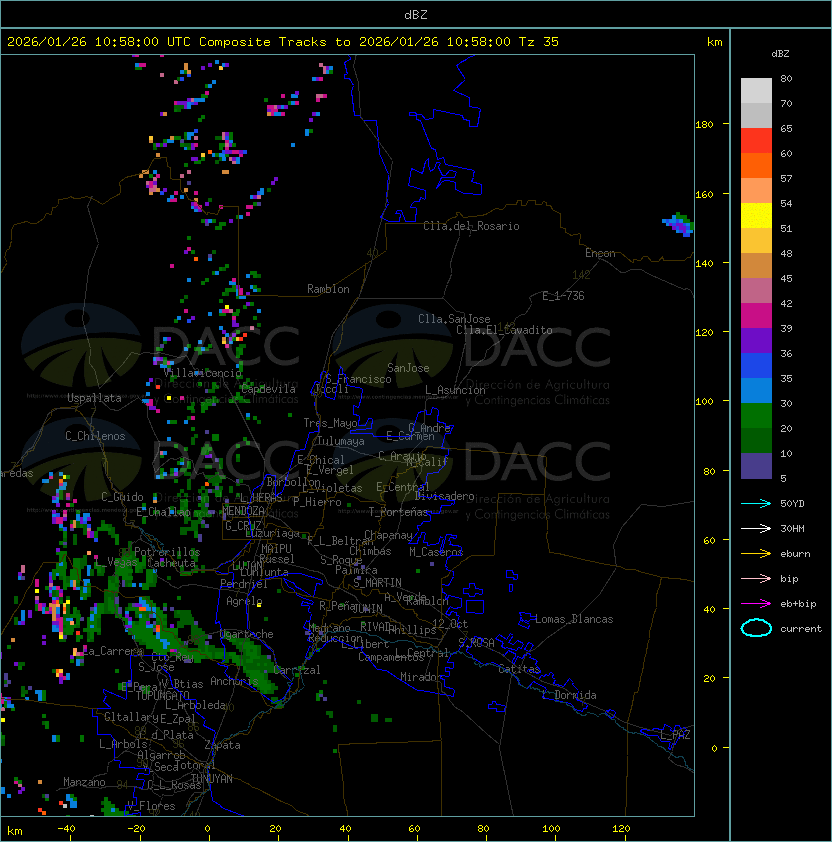This screenshot has width=832, height=842.
Task: Click the 'TUPUNGATO' label on map
Action: pyautogui.click(x=162, y=696)
